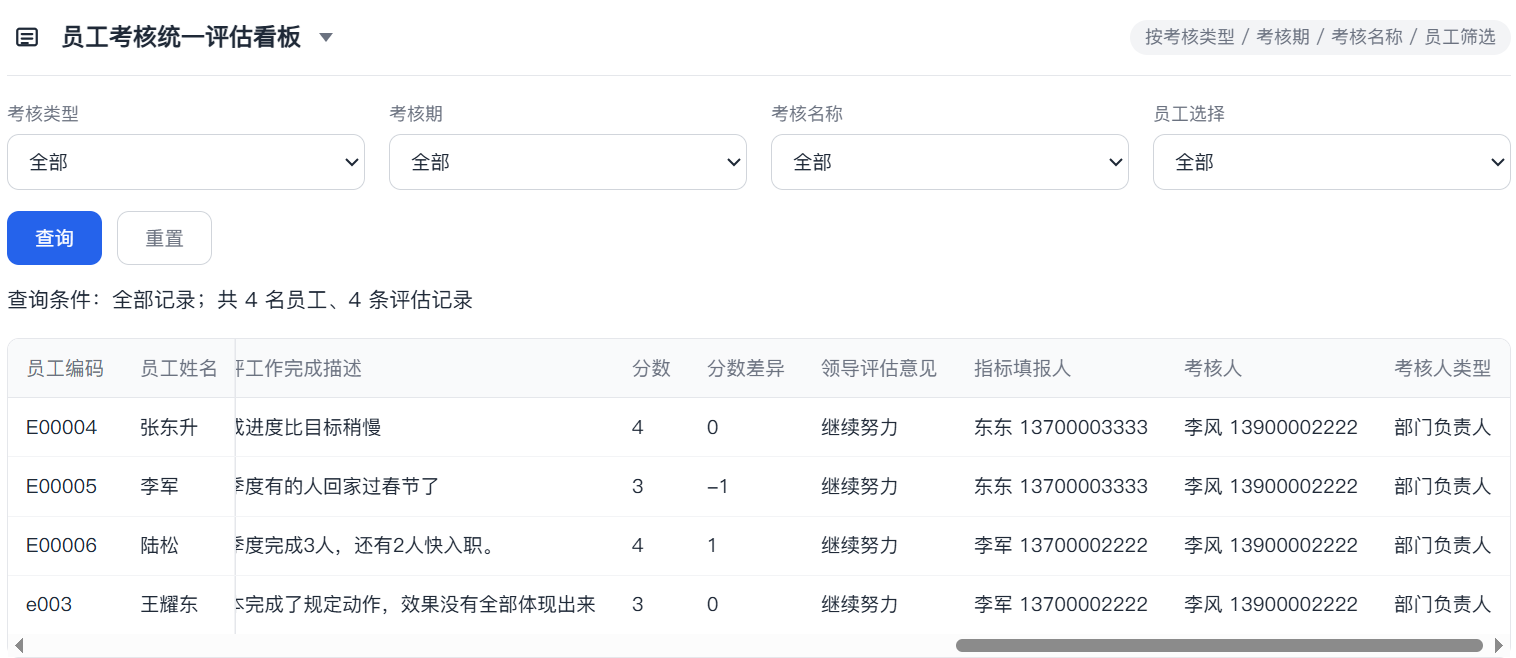Click the 查询条件 summary text

[240, 300]
